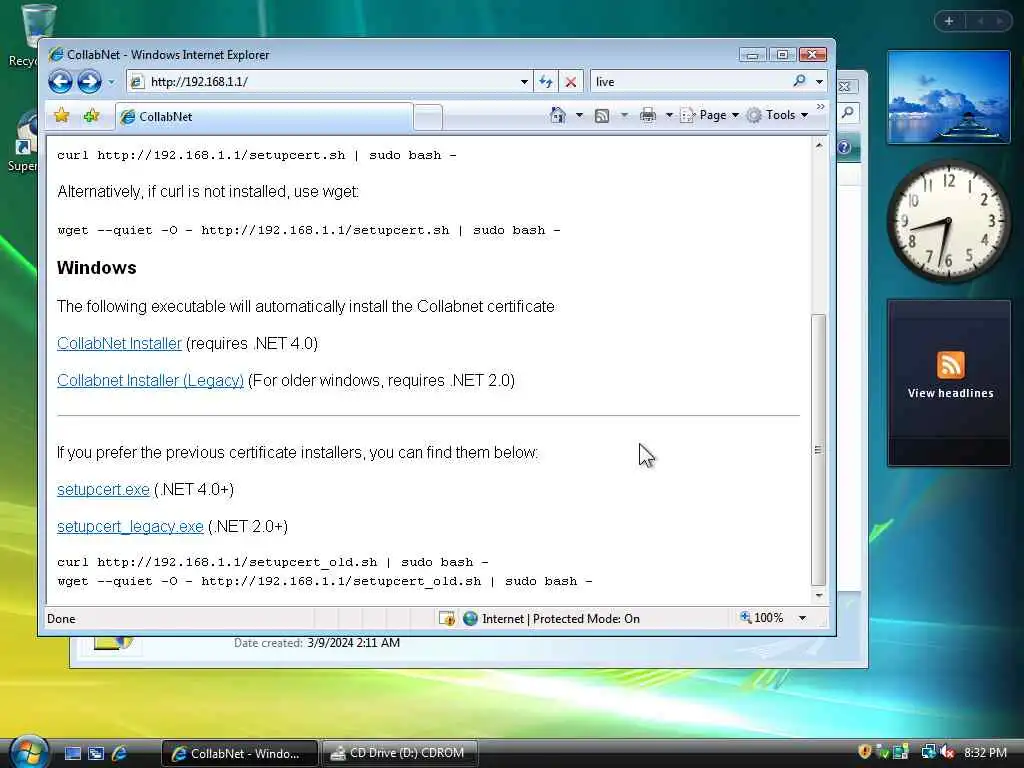
Task: Click the Done status bar text
Action: click(x=61, y=618)
